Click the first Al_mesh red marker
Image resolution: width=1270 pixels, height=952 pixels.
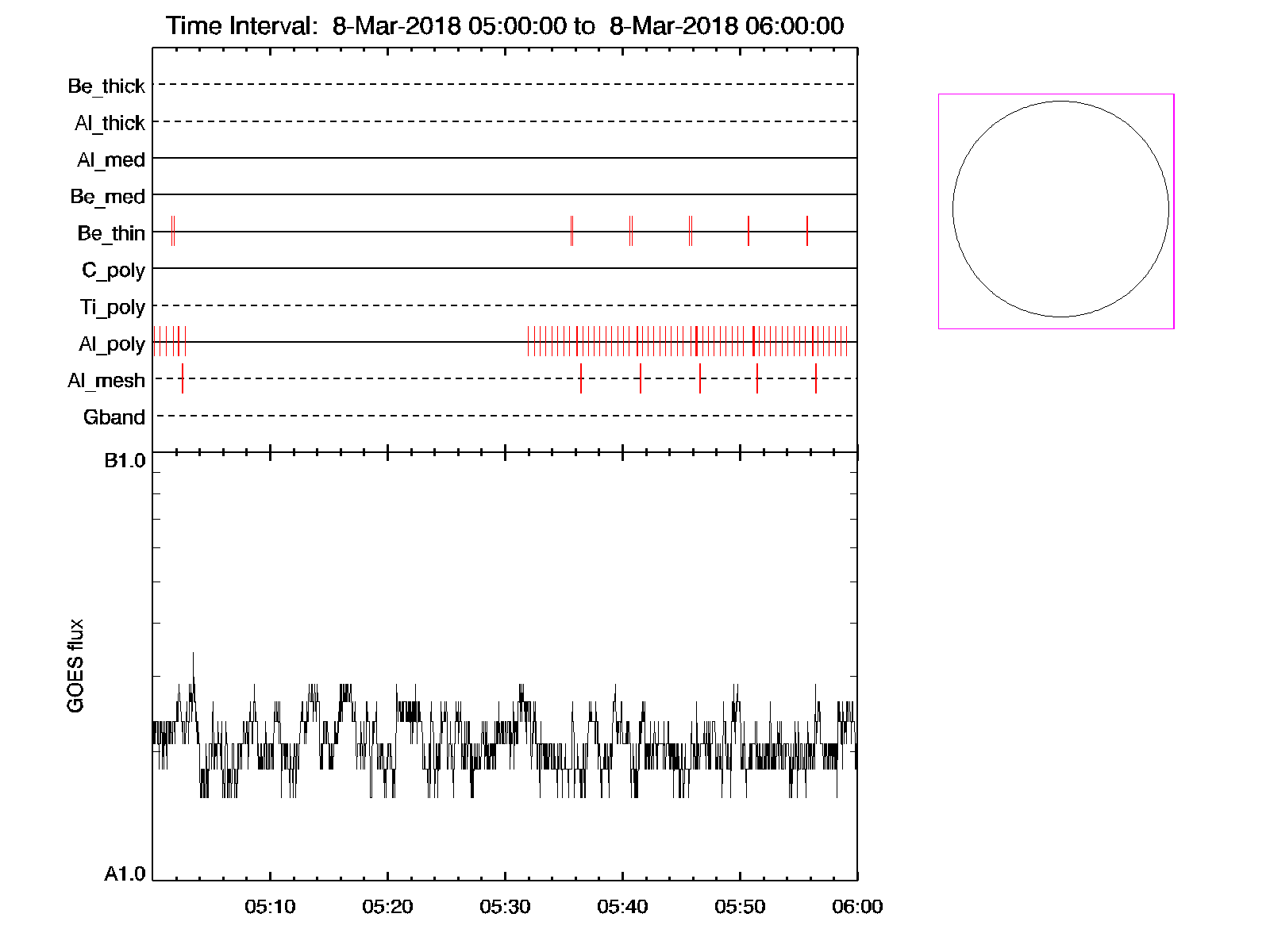(x=183, y=378)
